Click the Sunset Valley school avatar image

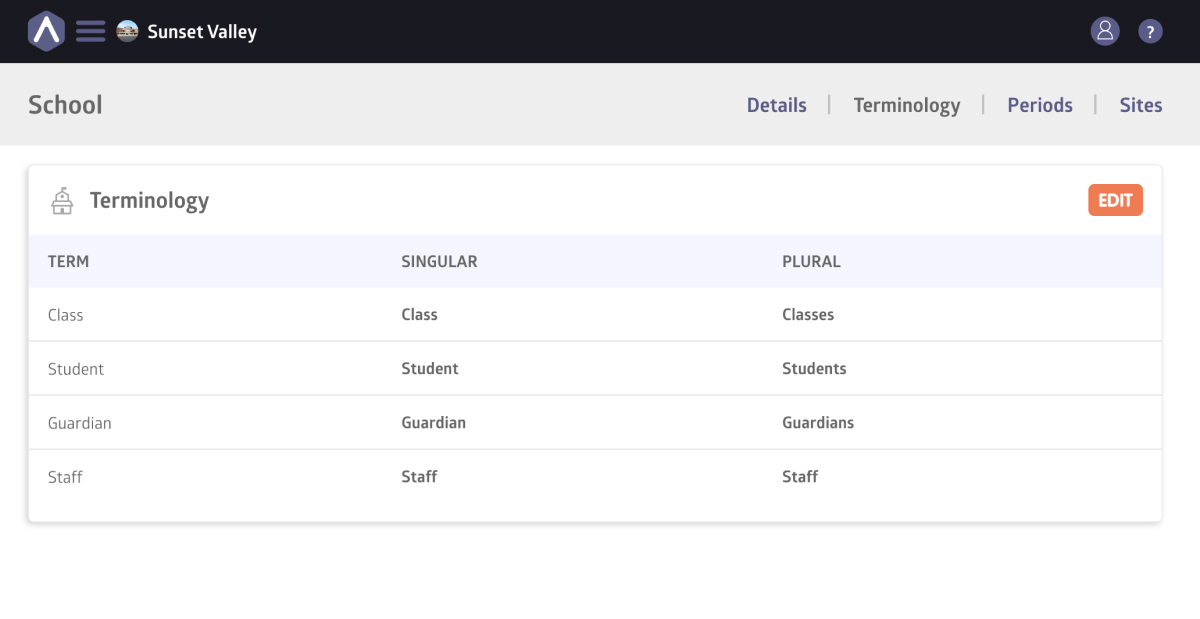[x=127, y=31]
